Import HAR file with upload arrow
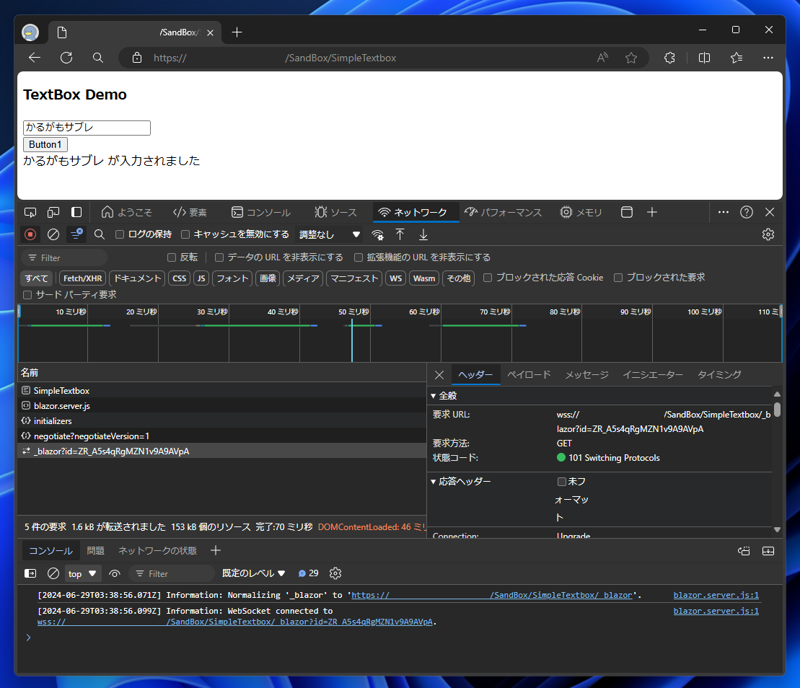 (400, 234)
